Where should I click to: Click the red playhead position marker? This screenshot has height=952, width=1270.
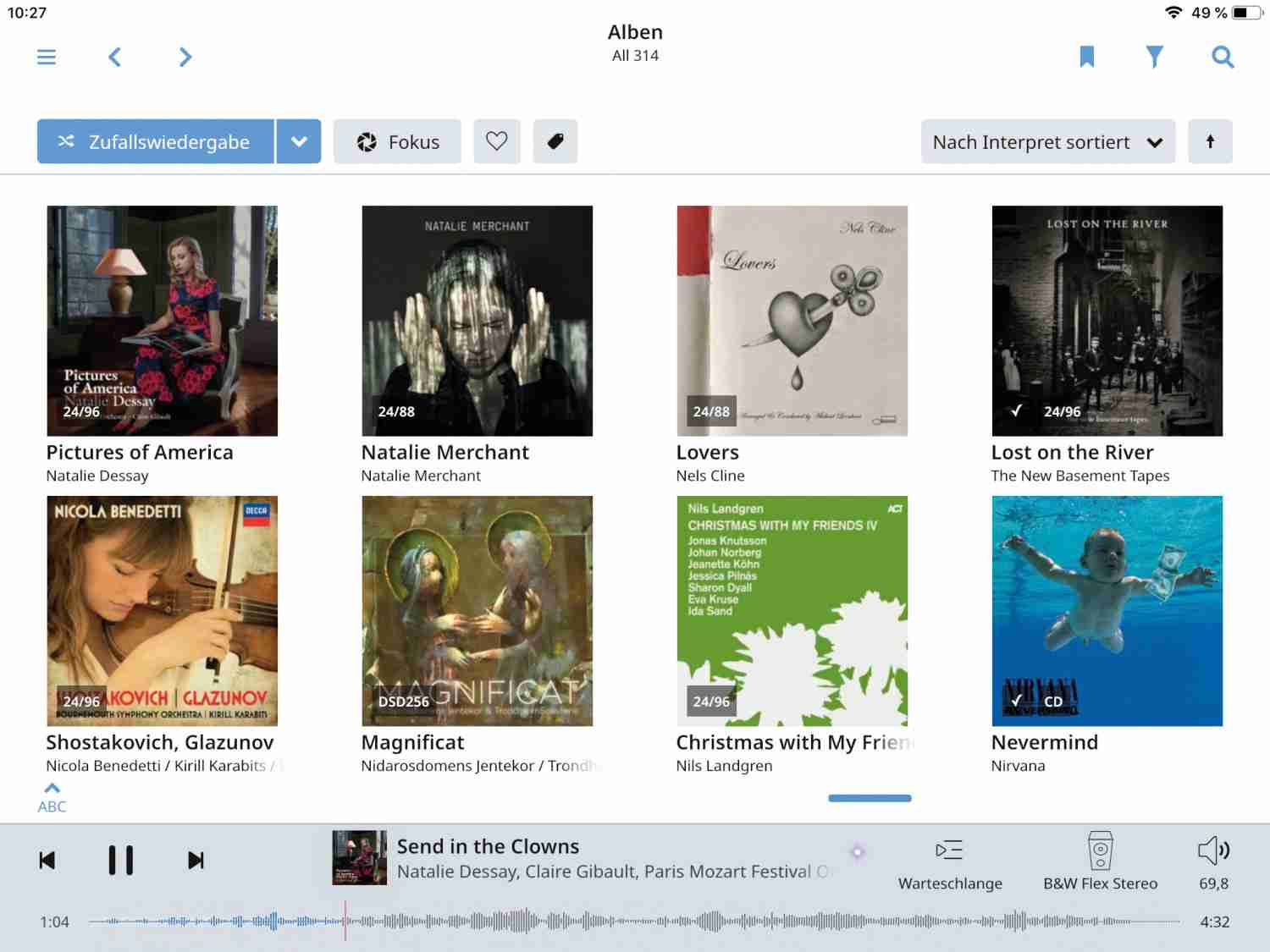click(345, 922)
